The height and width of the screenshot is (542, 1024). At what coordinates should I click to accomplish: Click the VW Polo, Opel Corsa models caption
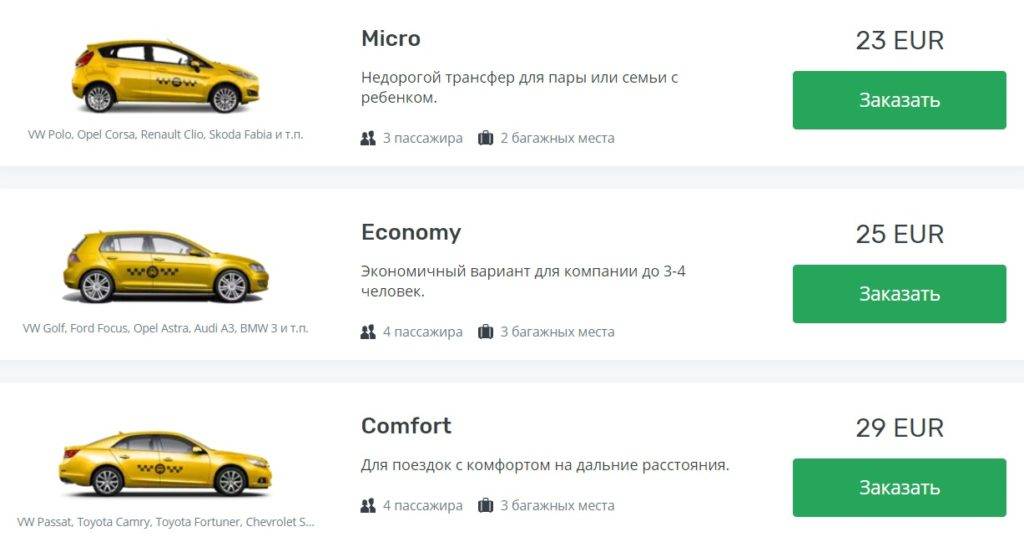[x=165, y=134]
